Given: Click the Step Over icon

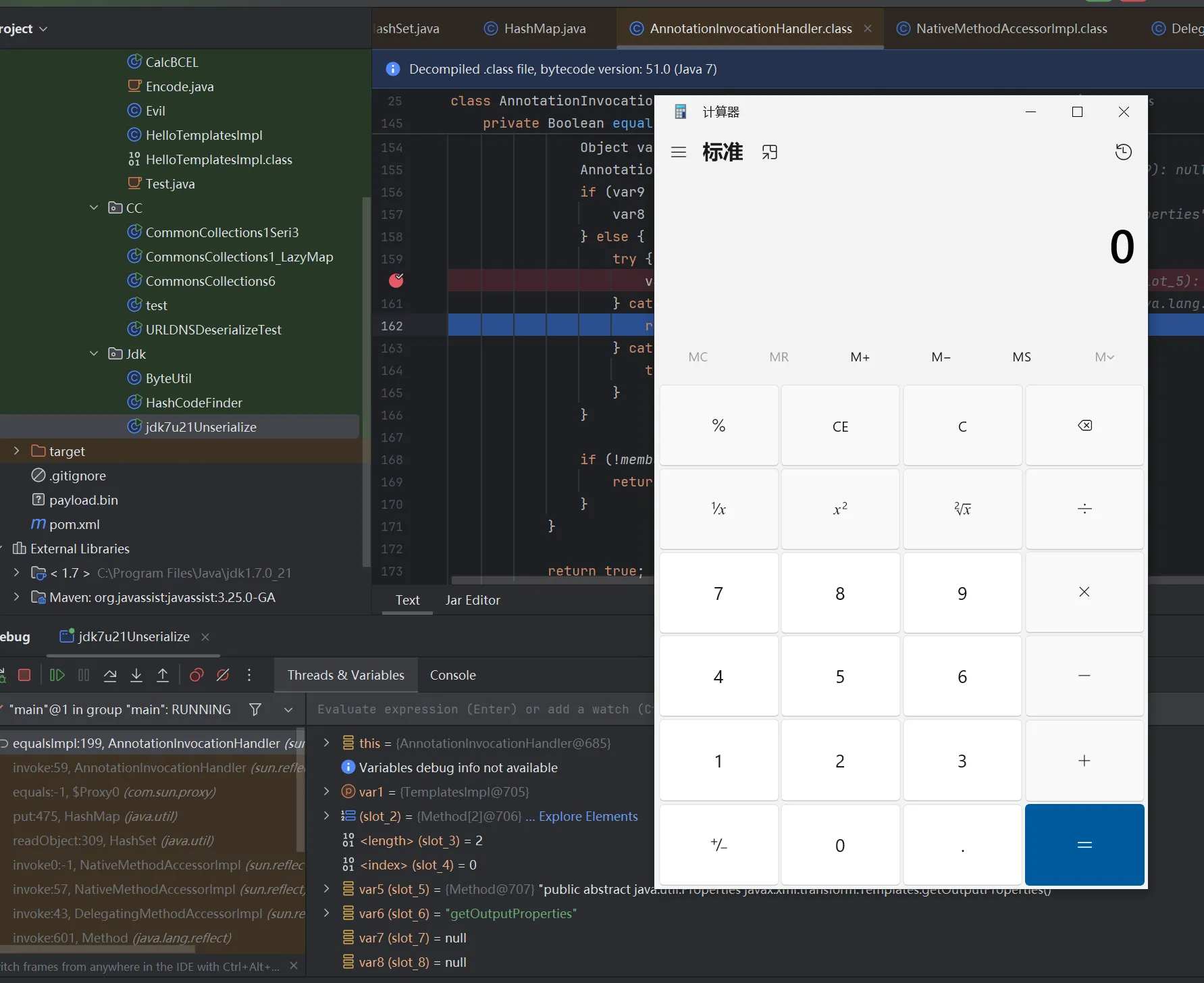Looking at the screenshot, I should coord(110,675).
